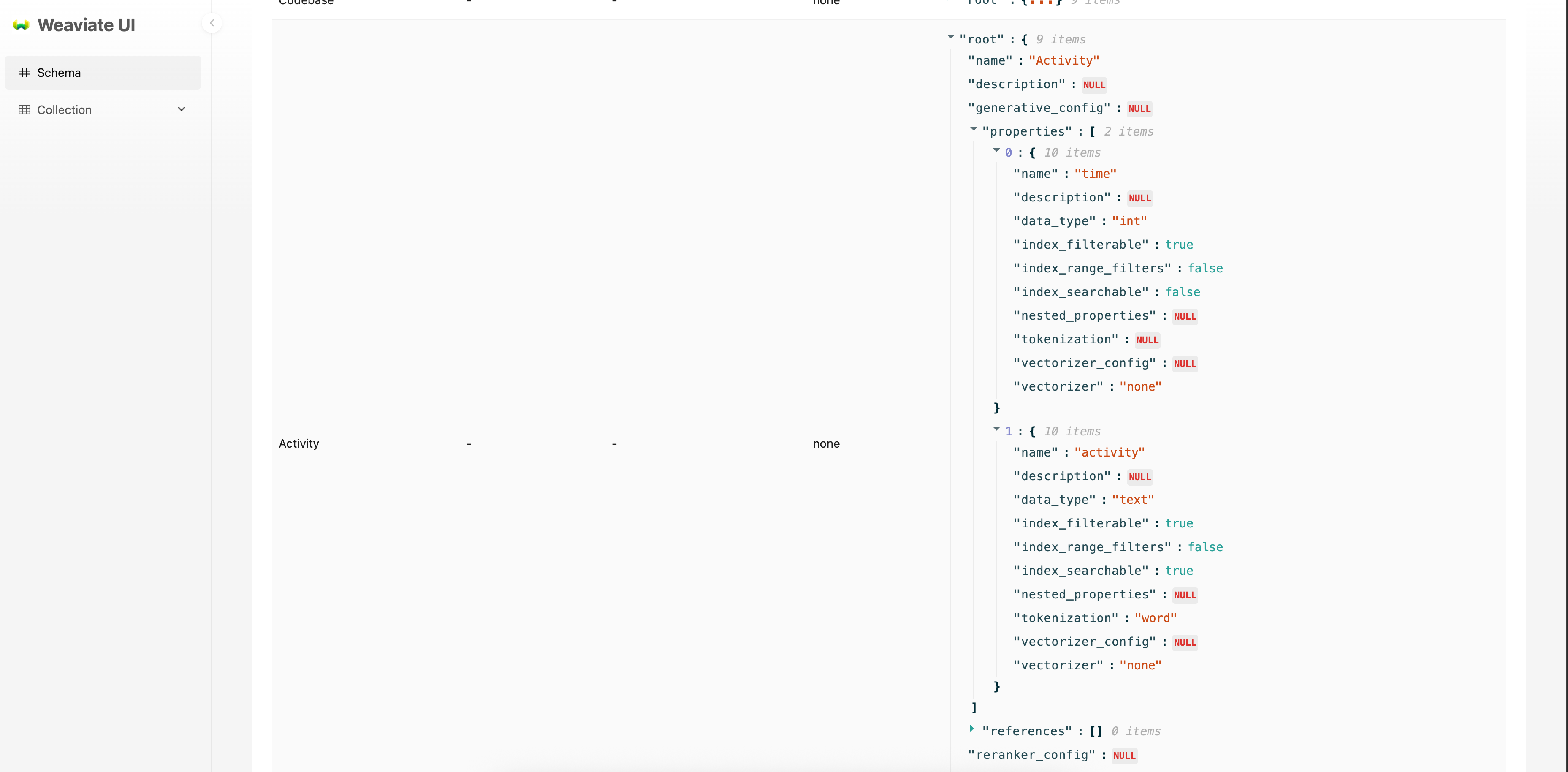Switch to the Schema section
The height and width of the screenshot is (772, 1568).
[58, 73]
